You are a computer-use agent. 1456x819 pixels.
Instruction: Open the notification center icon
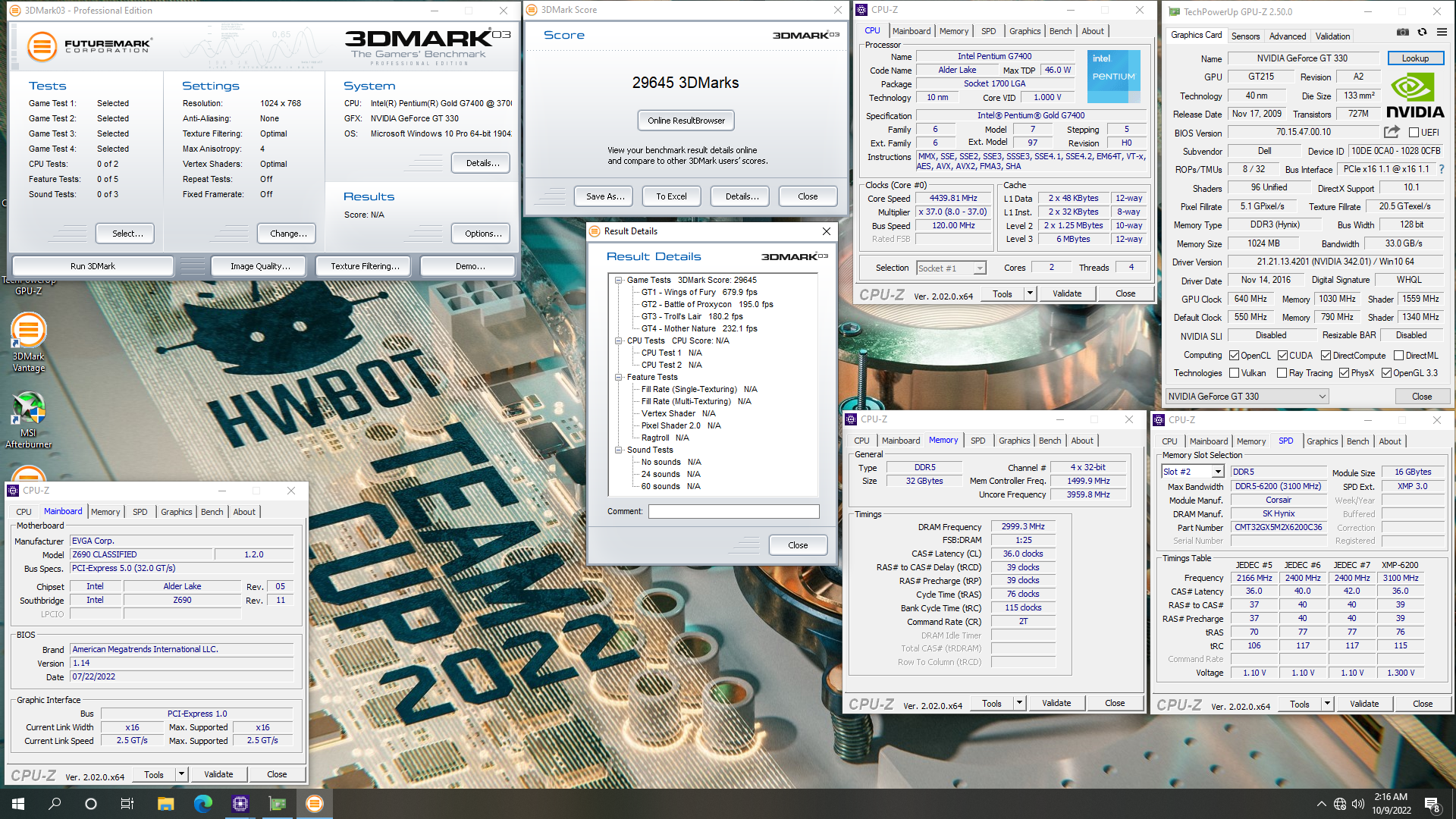click(1432, 805)
